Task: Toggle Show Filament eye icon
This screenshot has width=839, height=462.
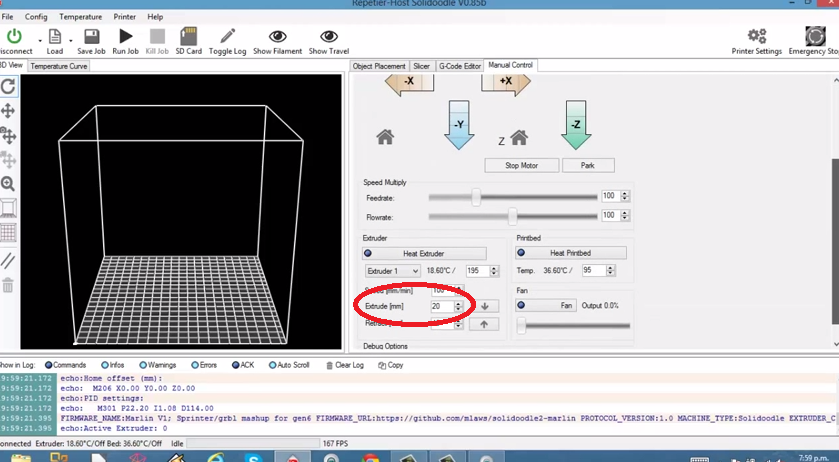Action: click(x=277, y=36)
